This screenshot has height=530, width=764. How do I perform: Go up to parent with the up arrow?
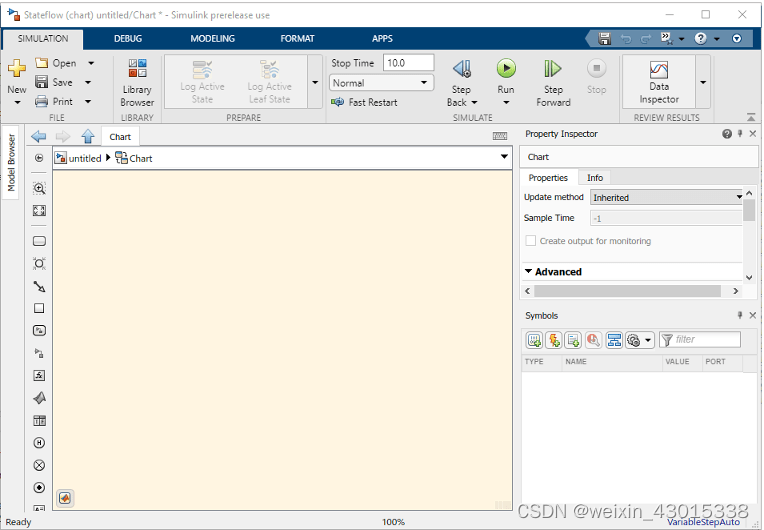(x=88, y=136)
